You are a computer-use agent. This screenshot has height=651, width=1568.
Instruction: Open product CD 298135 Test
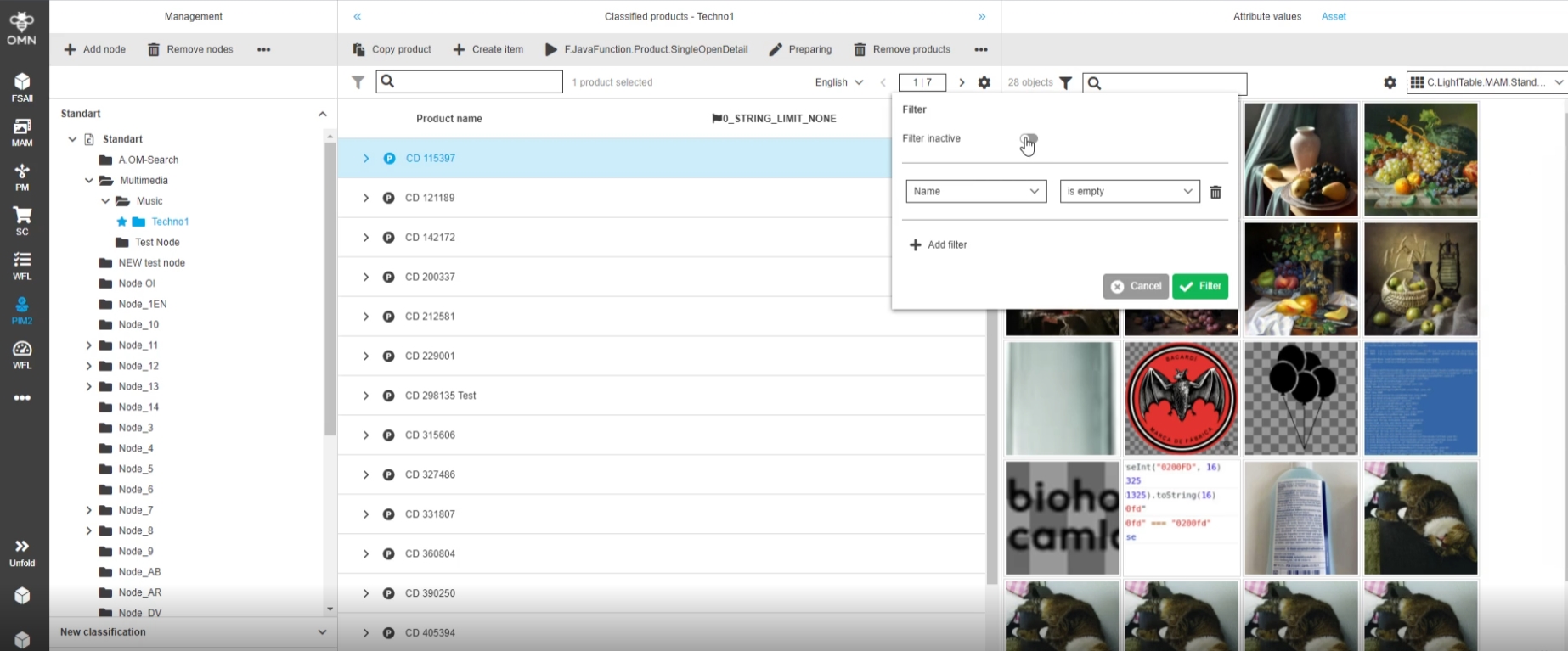[441, 396]
